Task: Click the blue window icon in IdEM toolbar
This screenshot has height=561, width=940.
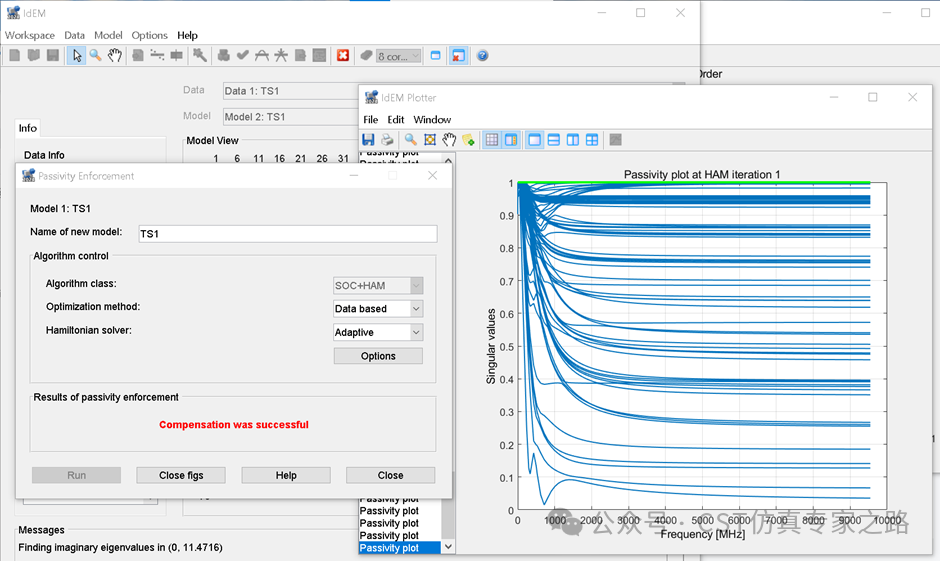Action: coord(435,56)
